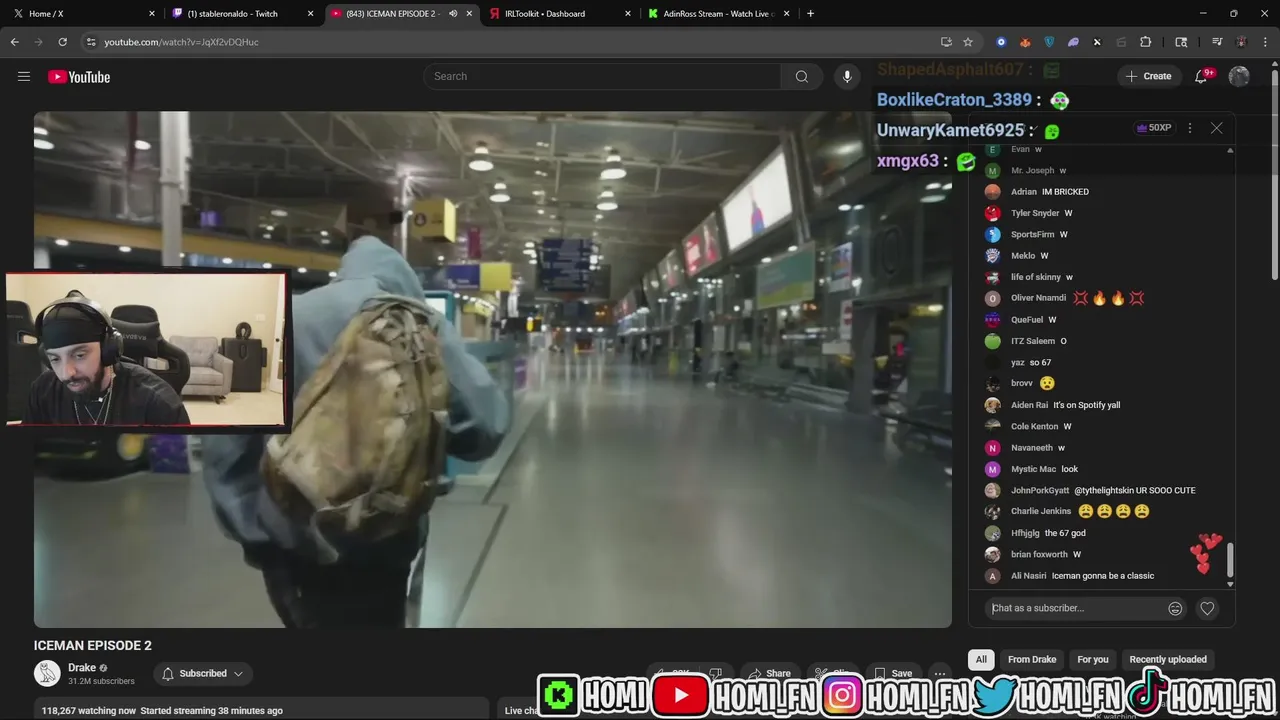
Task: Click the live chat scrollbar thumb
Action: tap(1230, 560)
